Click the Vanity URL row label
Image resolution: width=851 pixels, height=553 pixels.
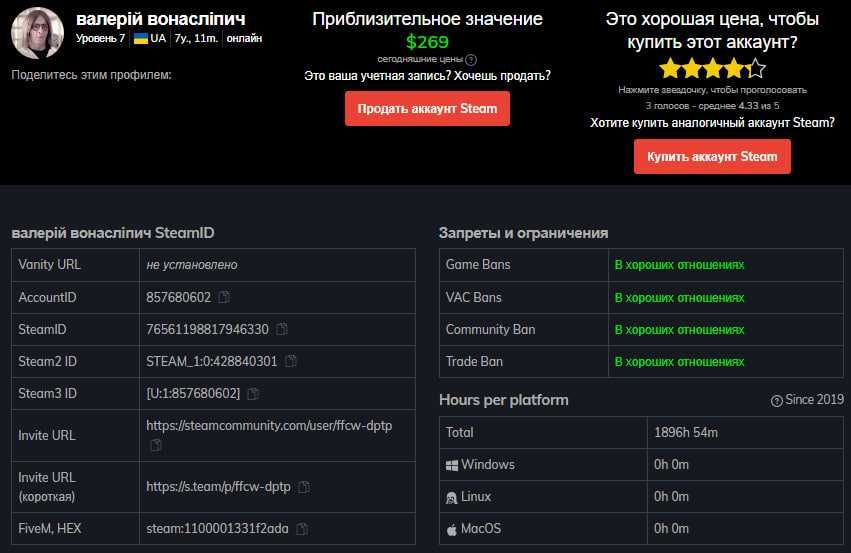tap(49, 264)
